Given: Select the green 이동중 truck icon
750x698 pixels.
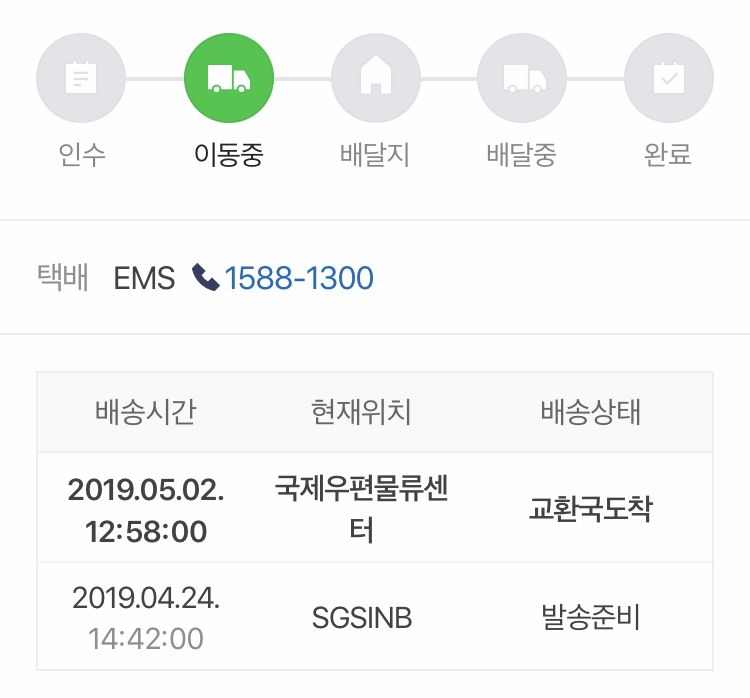Looking at the screenshot, I should (x=229, y=78).
